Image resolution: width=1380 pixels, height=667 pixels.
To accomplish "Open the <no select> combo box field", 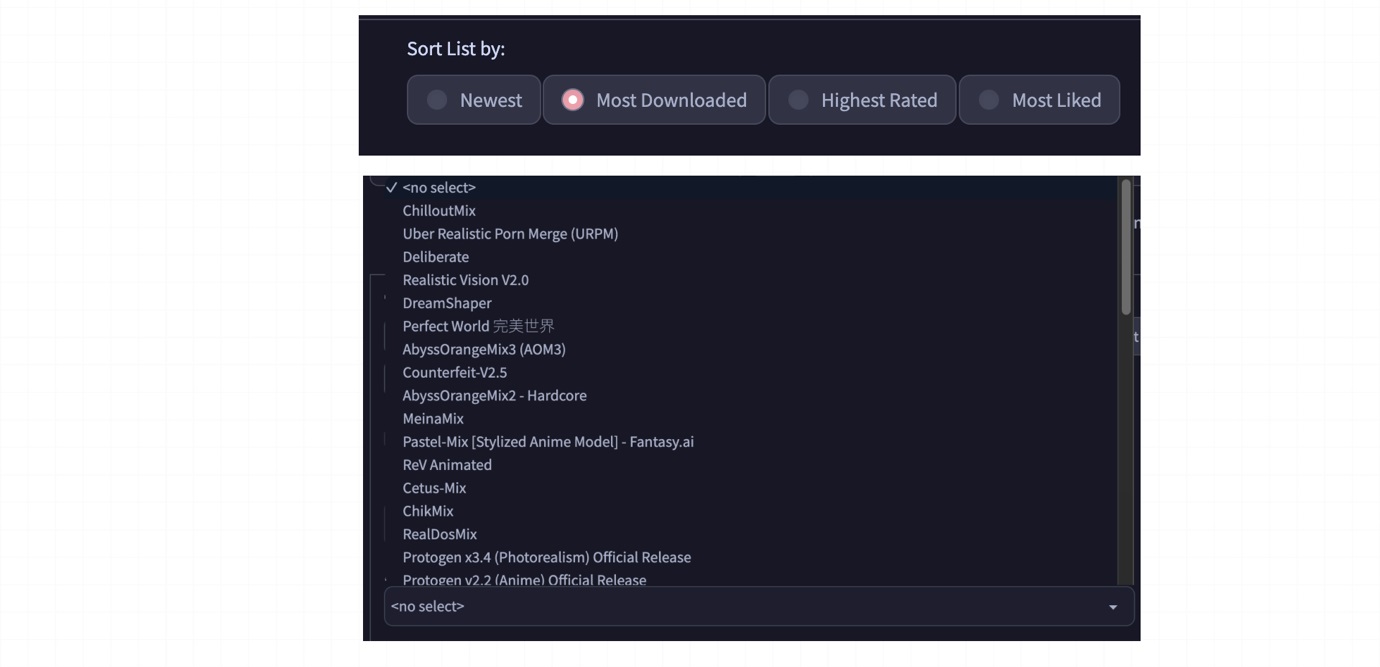I will [x=740, y=607].
